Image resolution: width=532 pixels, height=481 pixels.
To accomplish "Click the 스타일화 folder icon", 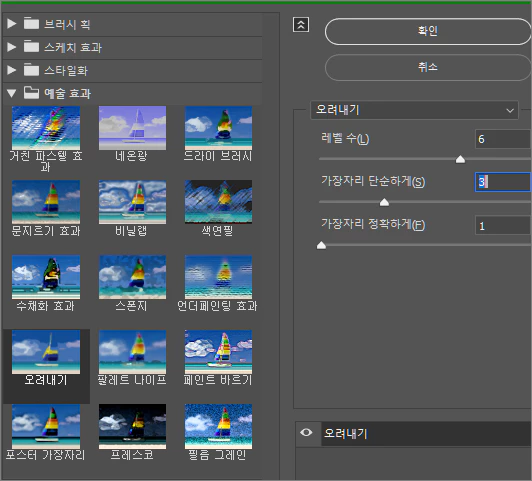I will point(31,70).
